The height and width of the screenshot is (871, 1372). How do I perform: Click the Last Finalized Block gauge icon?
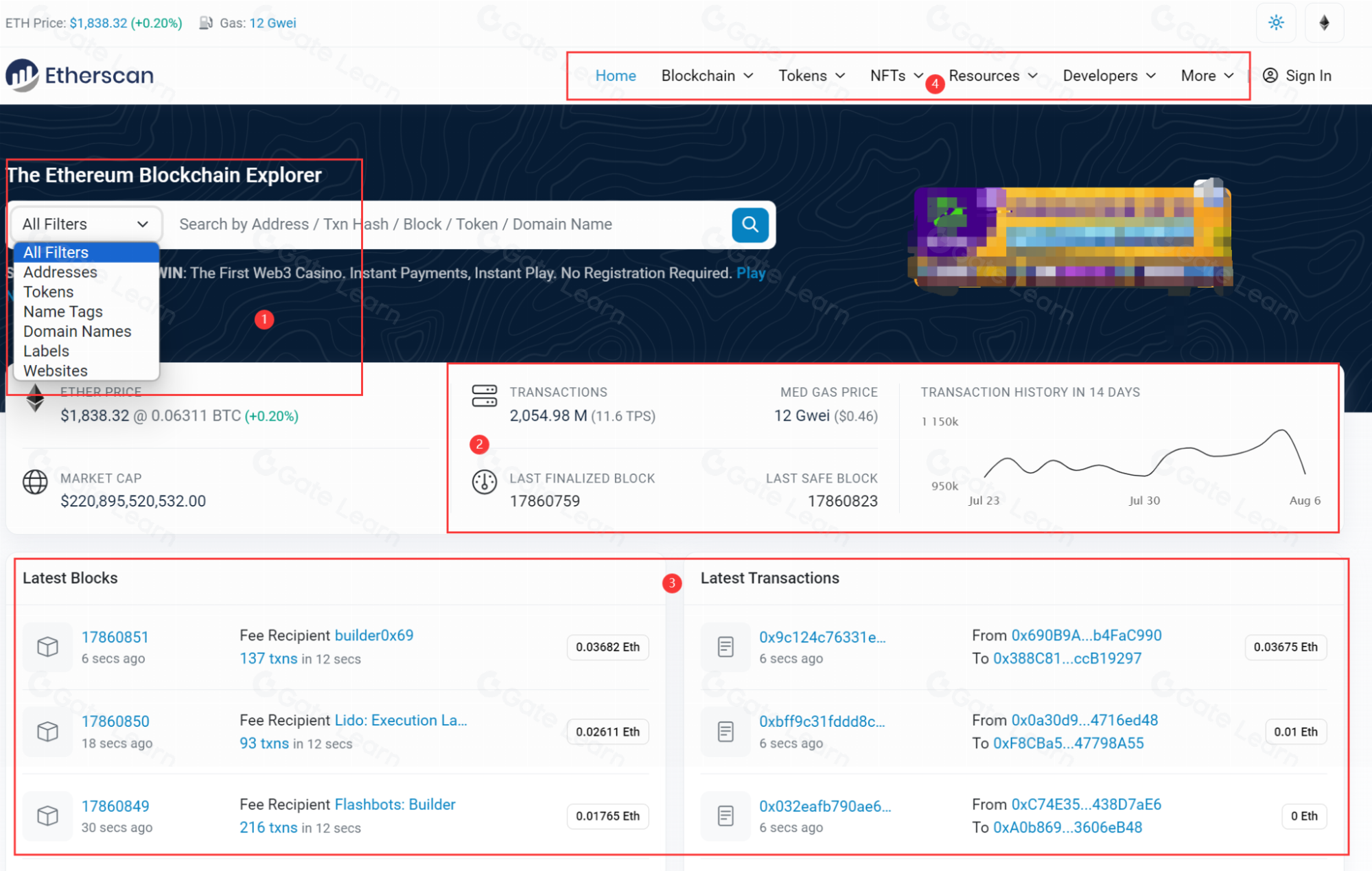coord(484,482)
